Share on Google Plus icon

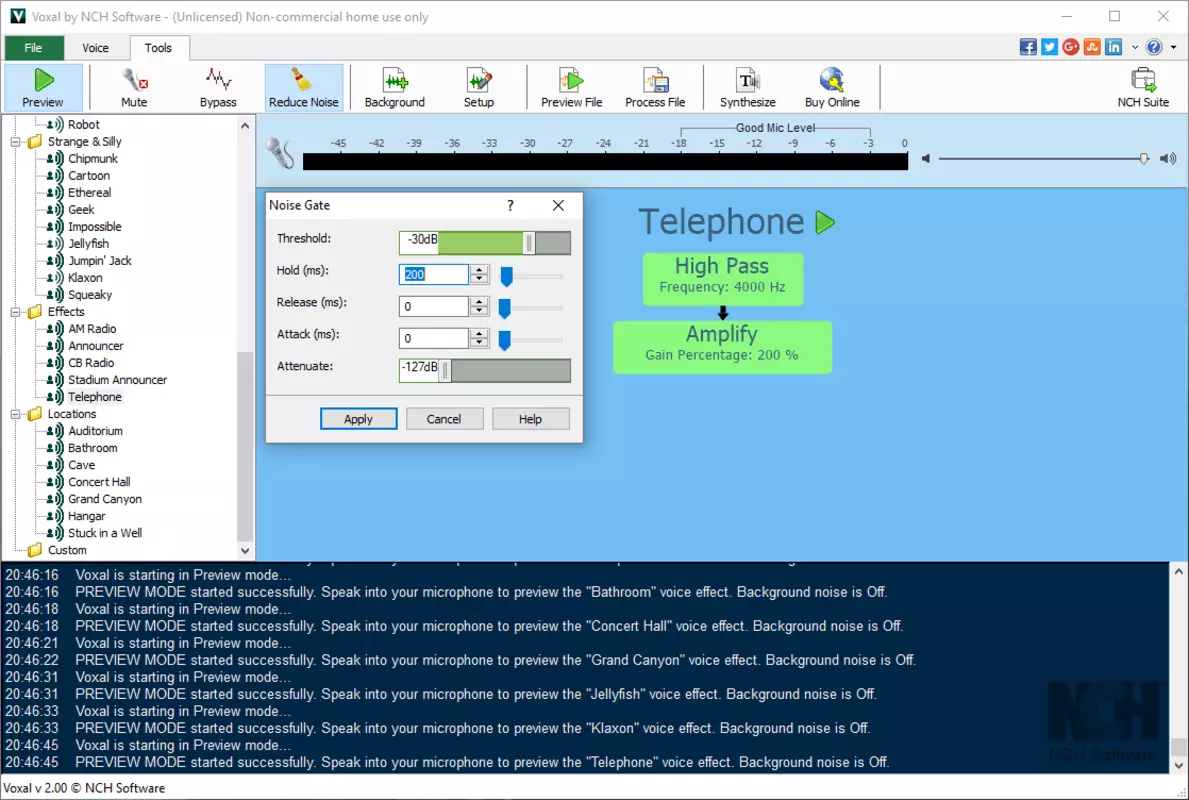pos(1071,47)
